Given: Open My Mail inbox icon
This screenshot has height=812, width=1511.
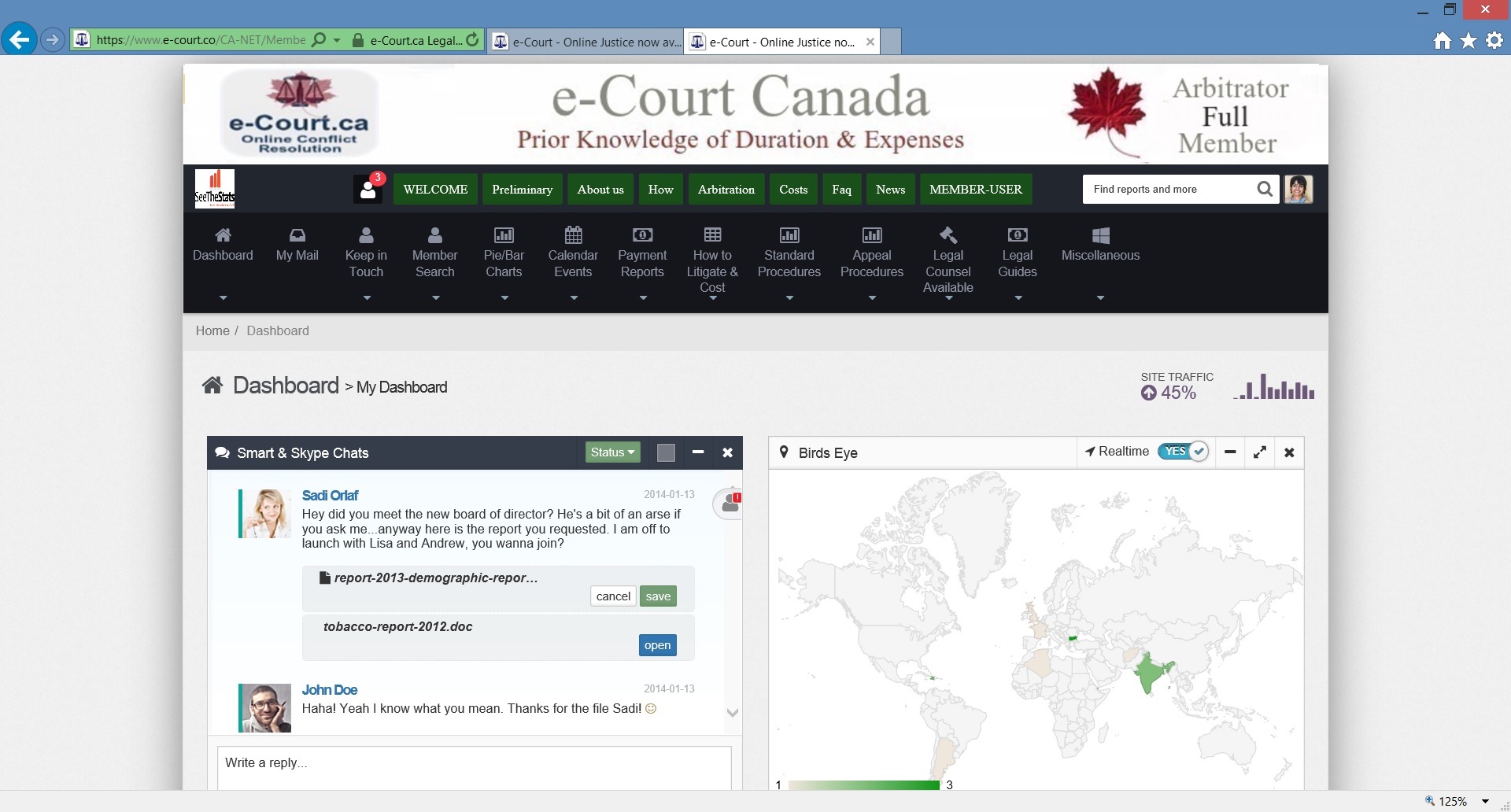Looking at the screenshot, I should [x=297, y=235].
